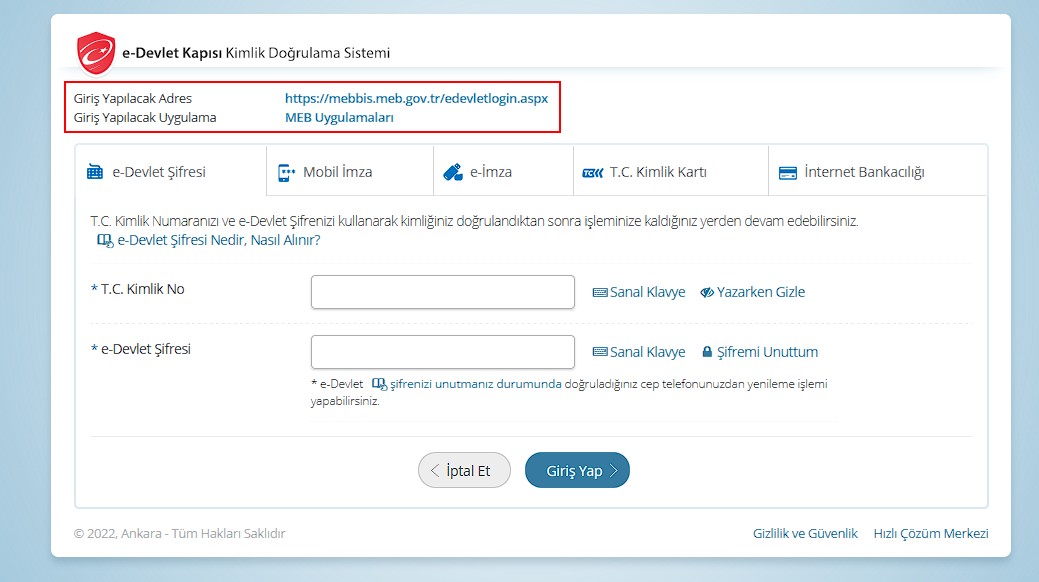
Task: Open the Hızlı Çözüm Merkezi link
Action: [x=930, y=534]
